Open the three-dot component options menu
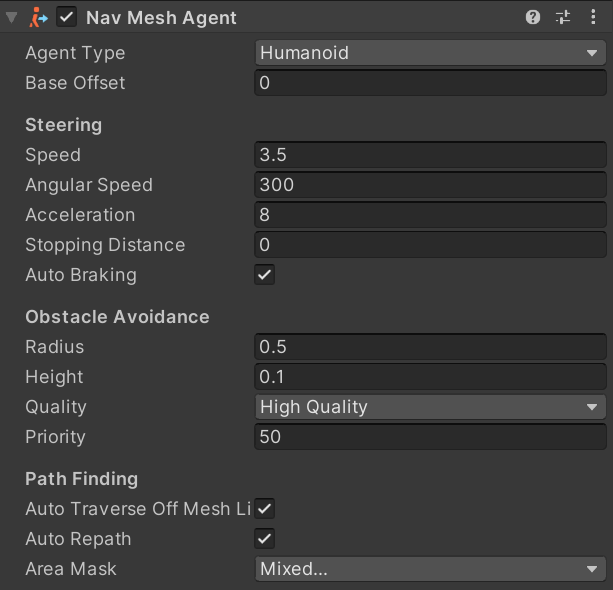This screenshot has height=590, width=613. point(593,17)
